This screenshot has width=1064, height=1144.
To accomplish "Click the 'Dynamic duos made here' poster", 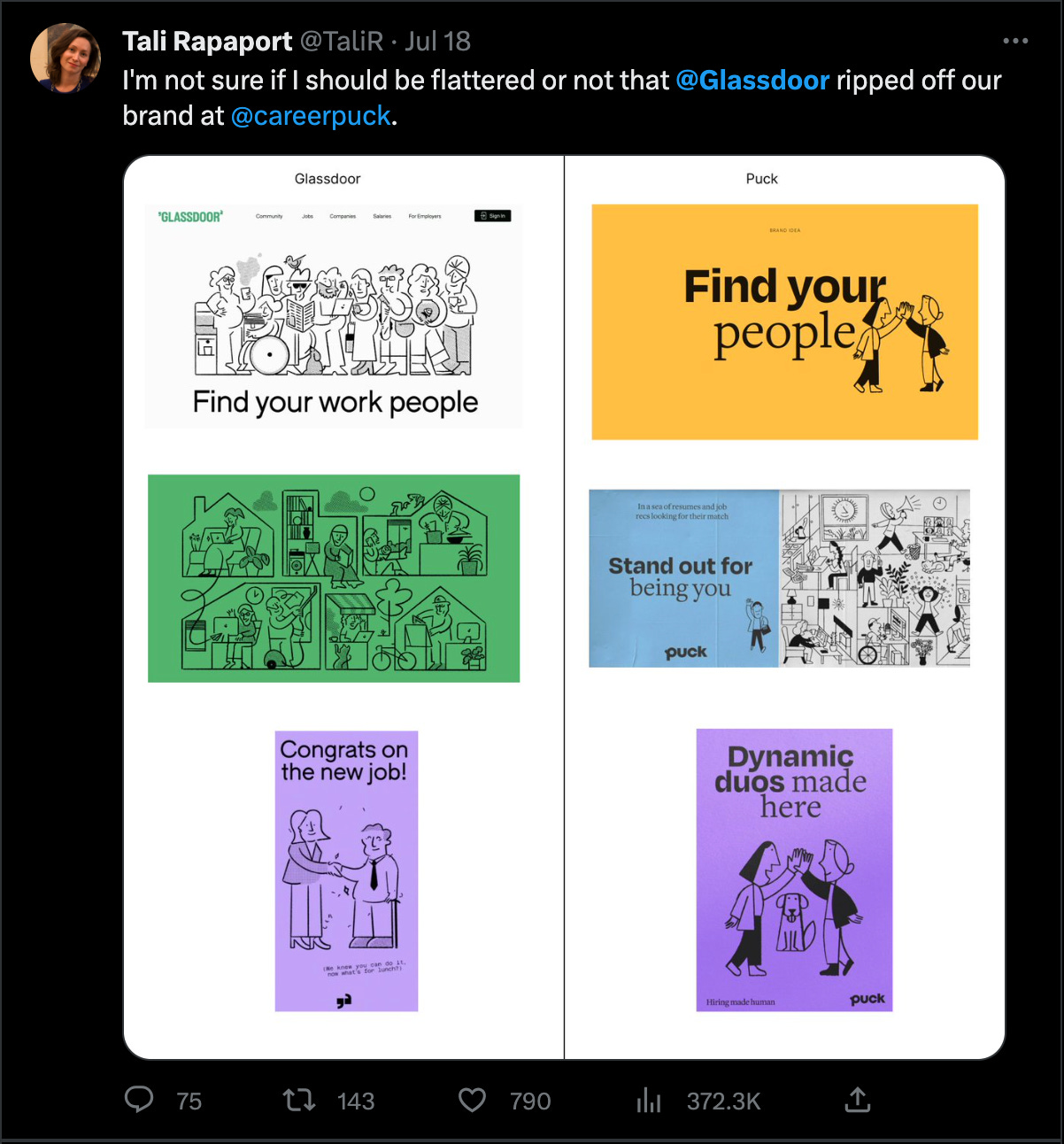I will pos(794,870).
